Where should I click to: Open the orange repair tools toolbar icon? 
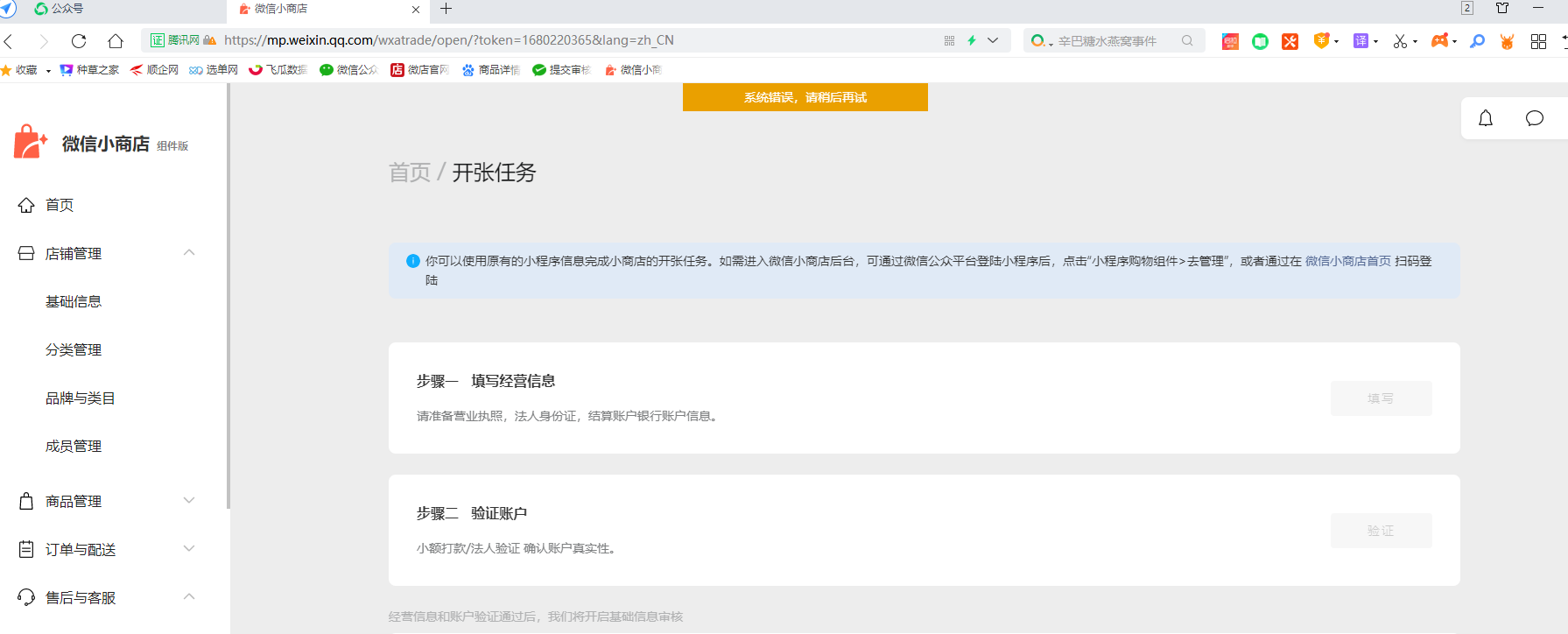(x=1290, y=41)
